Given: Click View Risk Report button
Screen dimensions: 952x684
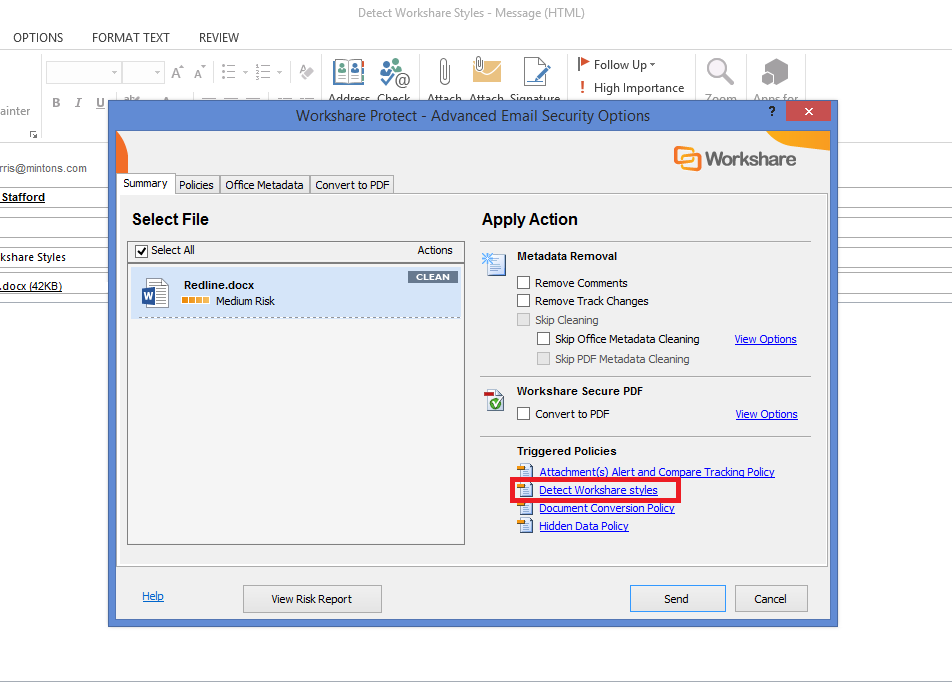Looking at the screenshot, I should pyautogui.click(x=312, y=599).
